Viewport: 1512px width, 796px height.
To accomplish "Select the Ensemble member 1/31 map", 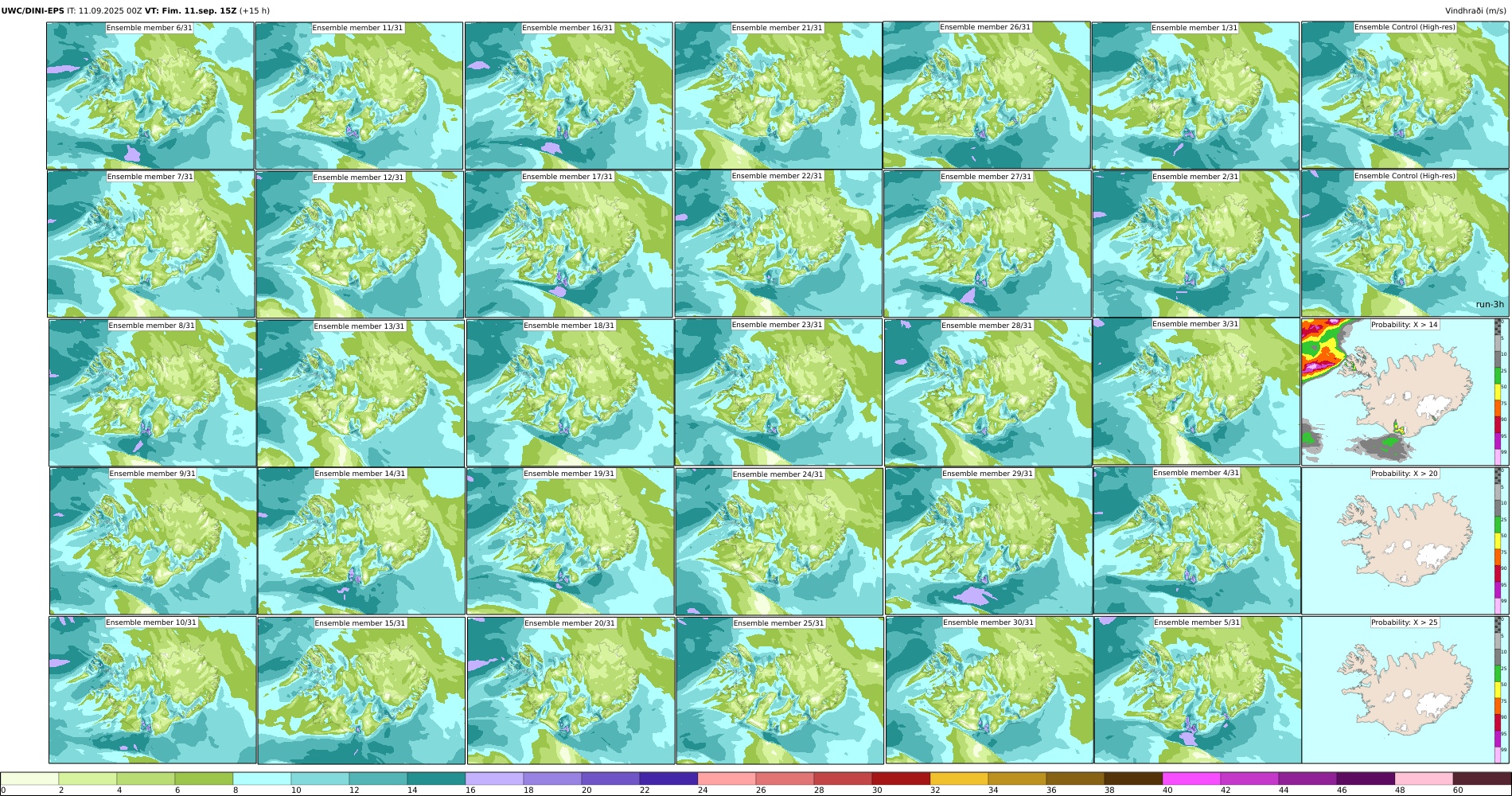I will 1196,96.
